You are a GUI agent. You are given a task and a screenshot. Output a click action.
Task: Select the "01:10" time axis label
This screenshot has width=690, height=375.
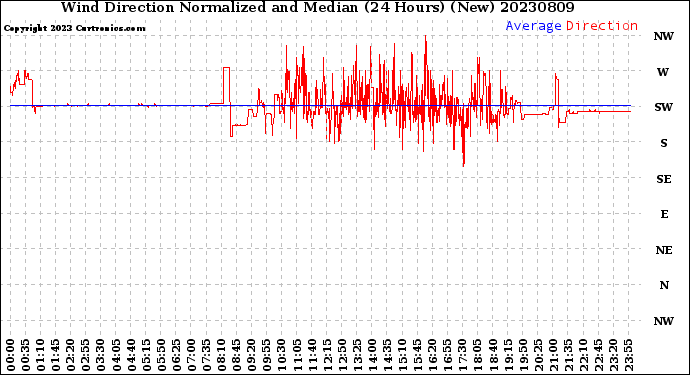[x=40, y=355]
